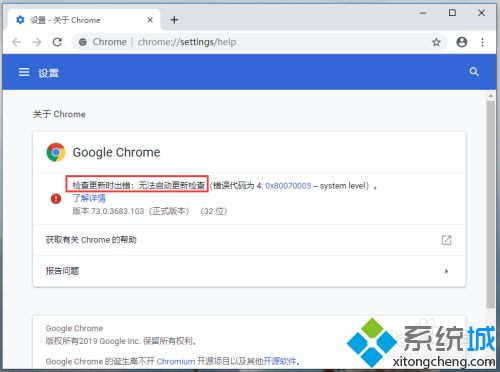Close the 设置 - 关于 Chrome tab

(x=150, y=20)
